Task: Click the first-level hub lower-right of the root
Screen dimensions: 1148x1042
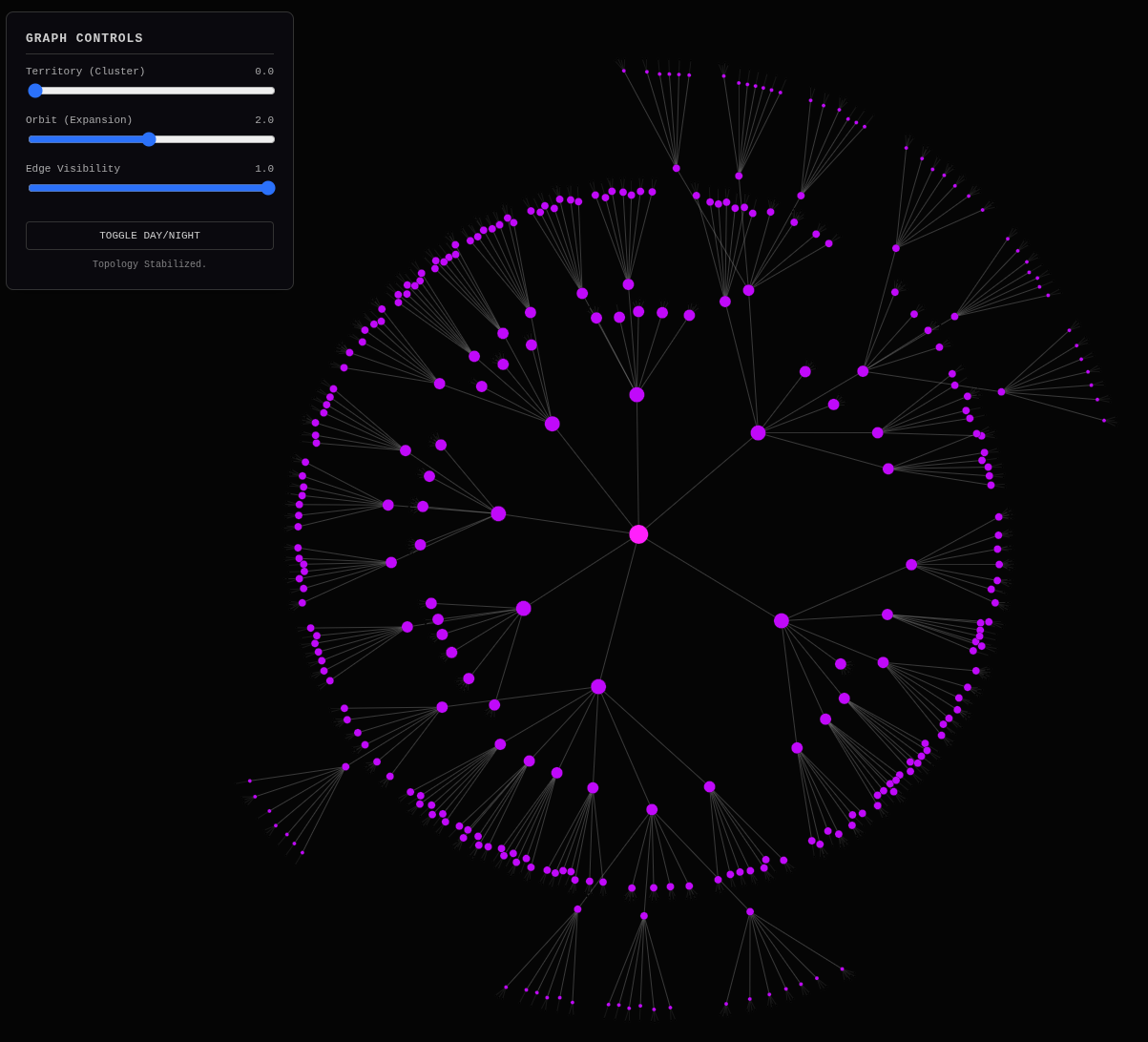Action: 782,621
